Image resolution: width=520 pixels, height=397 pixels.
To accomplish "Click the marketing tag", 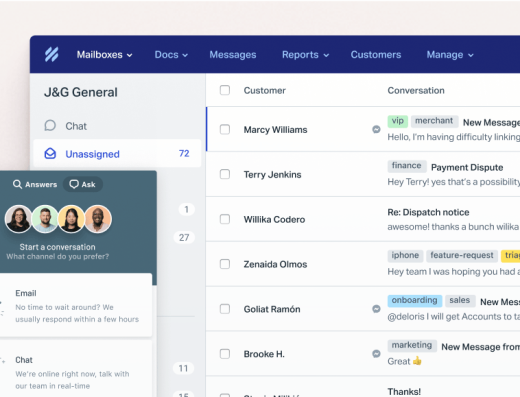I will pyautogui.click(x=412, y=345).
